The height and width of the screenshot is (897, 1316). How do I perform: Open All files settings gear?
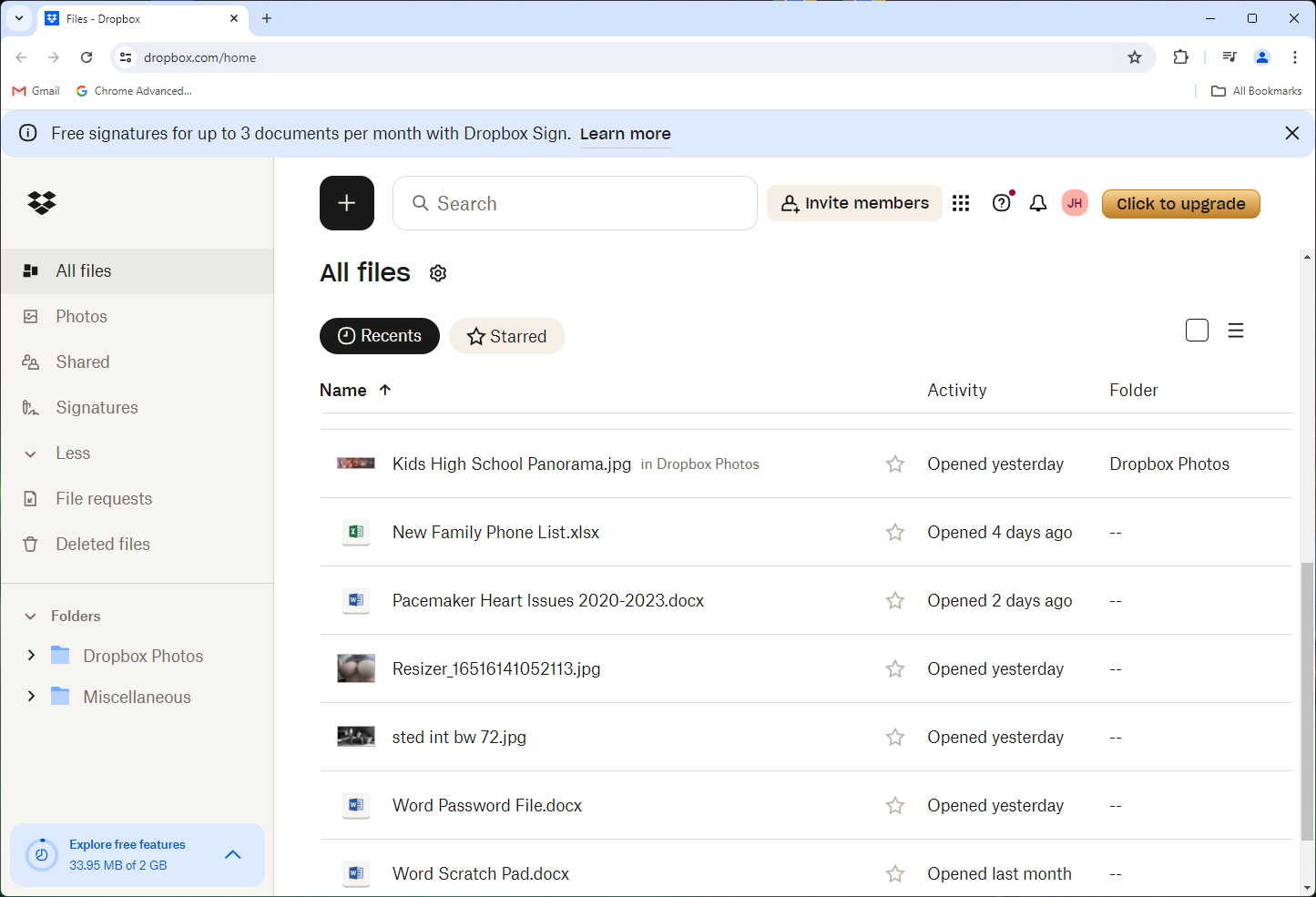coord(438,273)
